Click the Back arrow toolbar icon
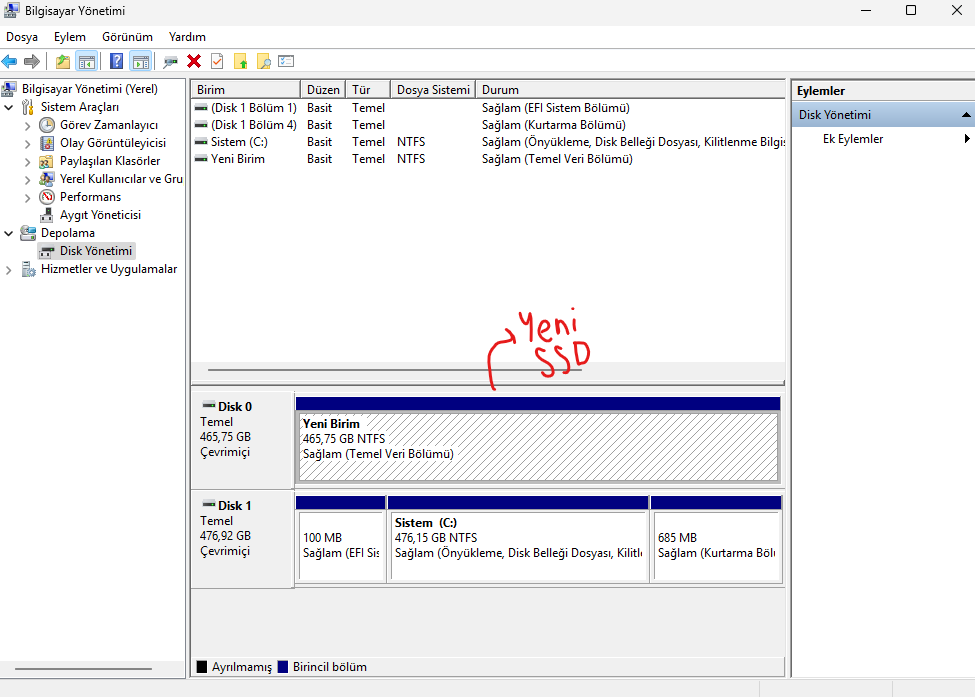 click(x=9, y=62)
